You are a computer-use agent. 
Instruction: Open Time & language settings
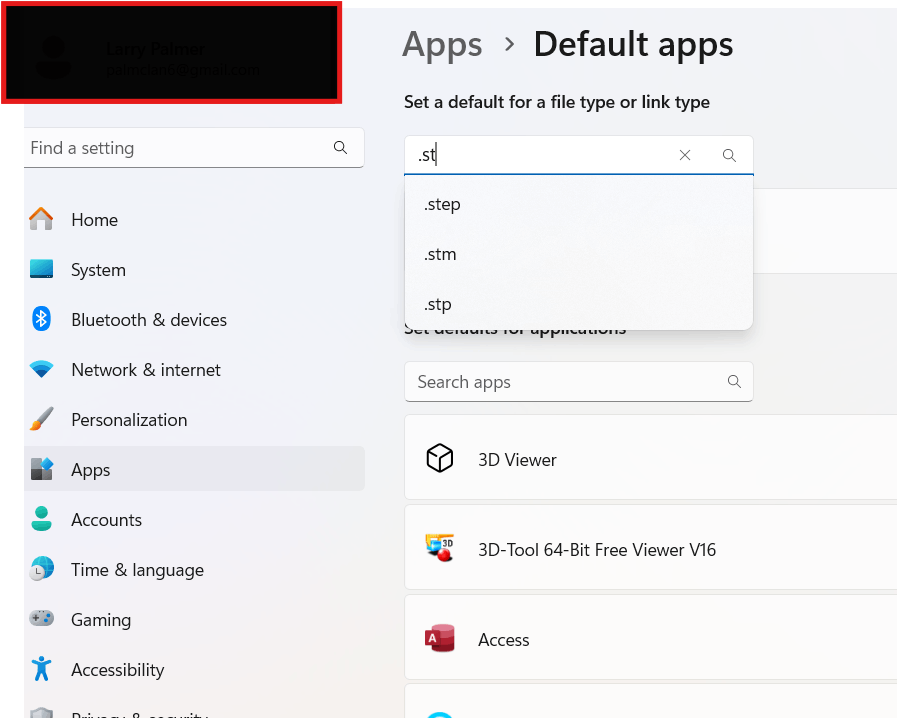(x=195, y=569)
